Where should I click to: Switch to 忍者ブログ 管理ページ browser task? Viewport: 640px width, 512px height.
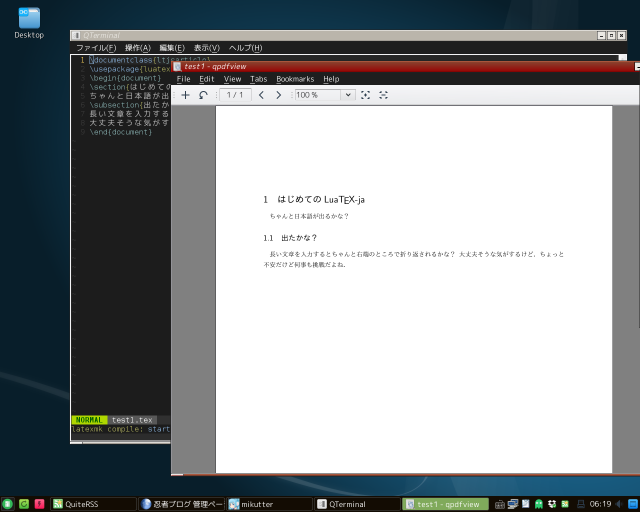click(181, 504)
